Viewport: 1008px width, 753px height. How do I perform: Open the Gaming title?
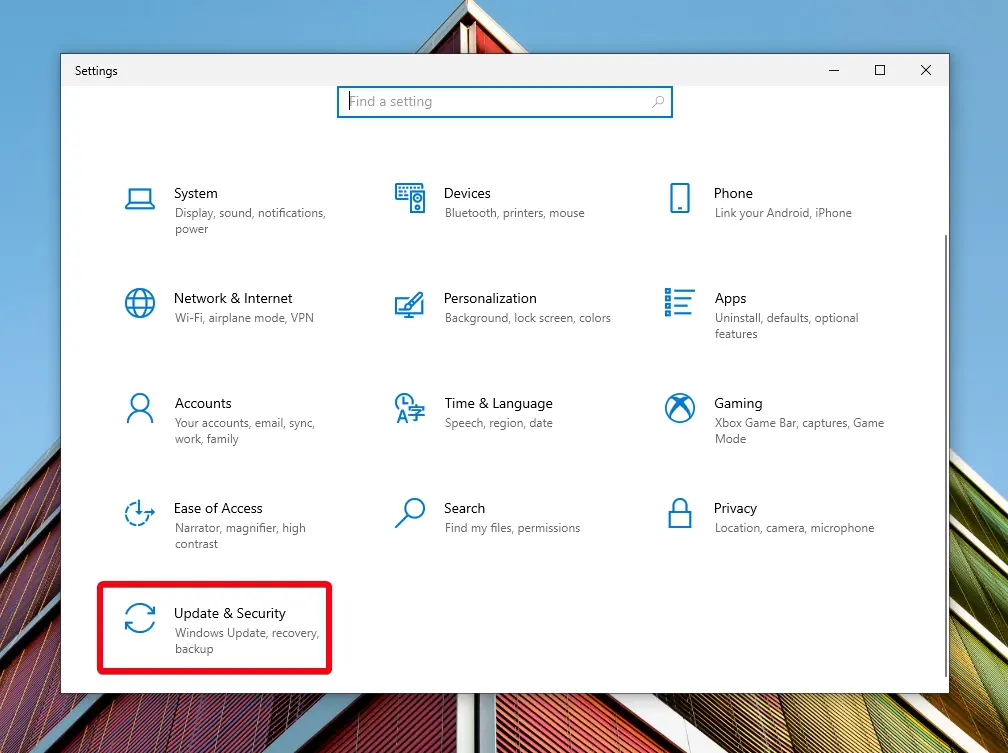pyautogui.click(x=738, y=403)
